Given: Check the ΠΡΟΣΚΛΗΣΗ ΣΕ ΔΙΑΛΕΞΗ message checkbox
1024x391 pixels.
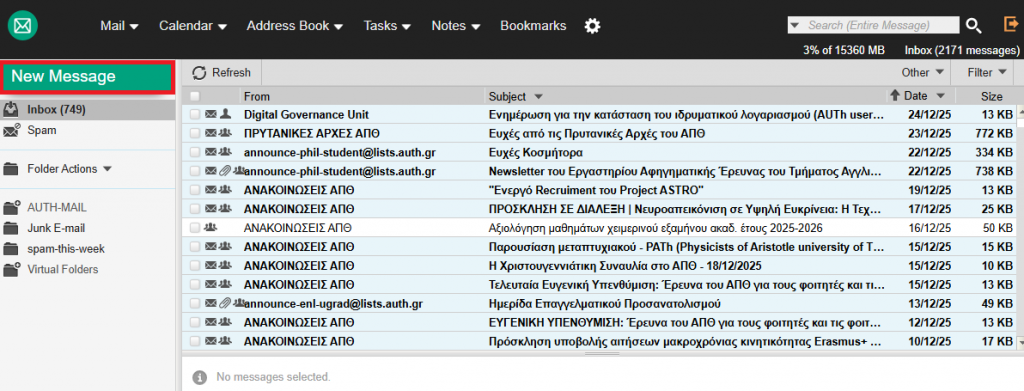Looking at the screenshot, I should (x=195, y=209).
